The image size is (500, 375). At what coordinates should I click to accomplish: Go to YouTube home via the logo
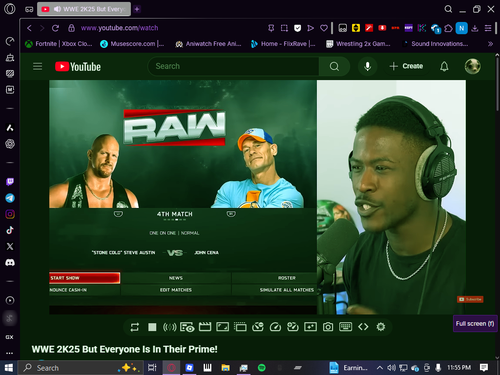[78, 67]
